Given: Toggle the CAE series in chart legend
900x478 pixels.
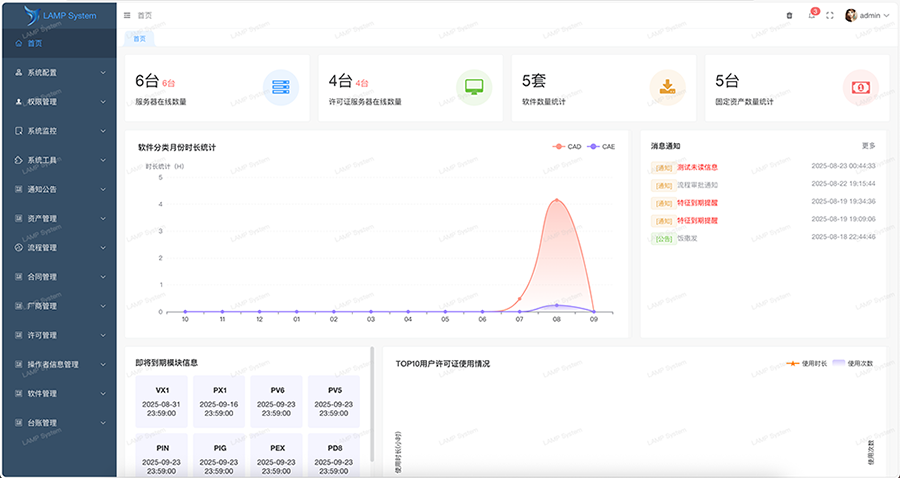Looking at the screenshot, I should pos(602,147).
